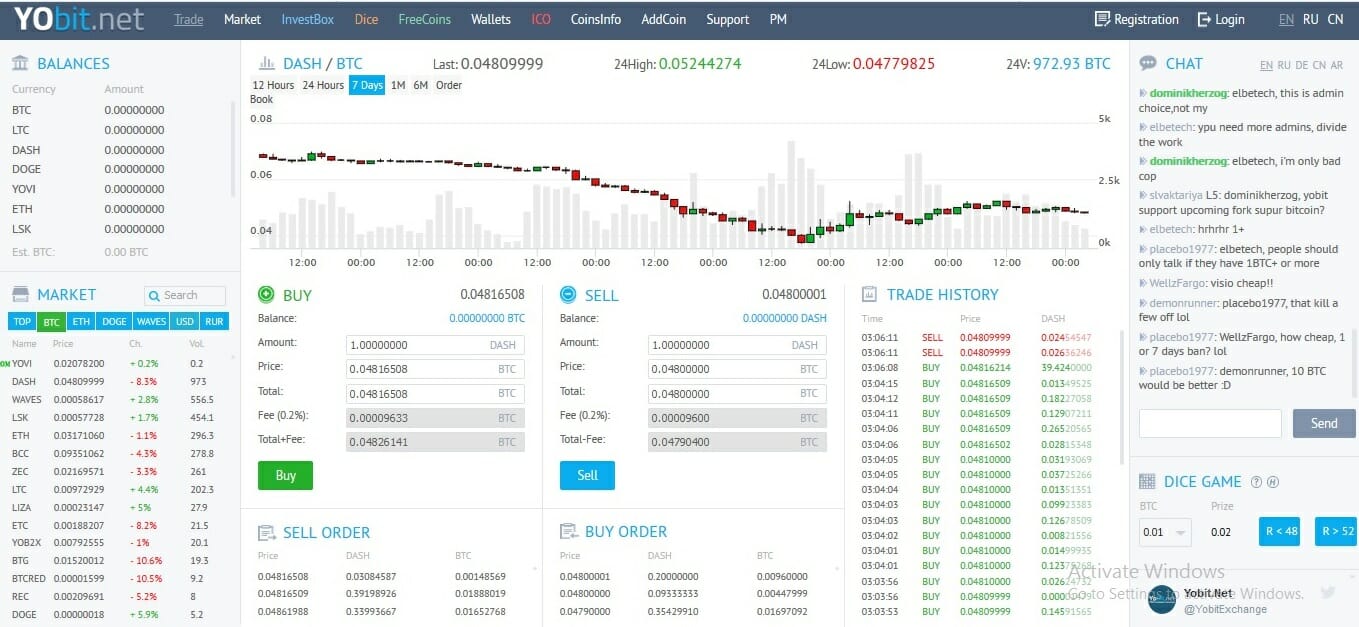
Task: Click the Market search field
Action: (x=185, y=295)
